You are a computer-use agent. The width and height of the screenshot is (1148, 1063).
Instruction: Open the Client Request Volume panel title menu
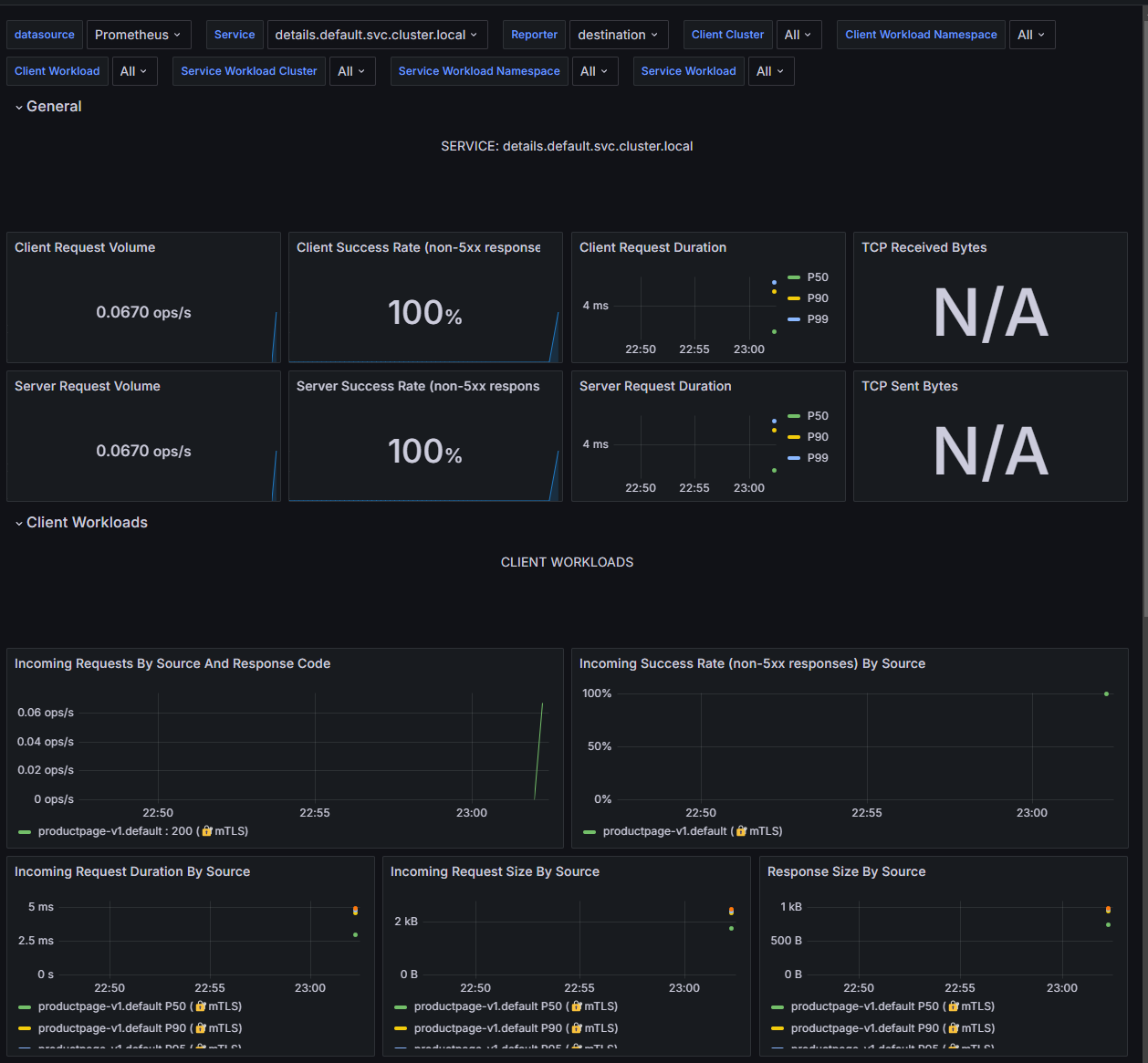[85, 247]
